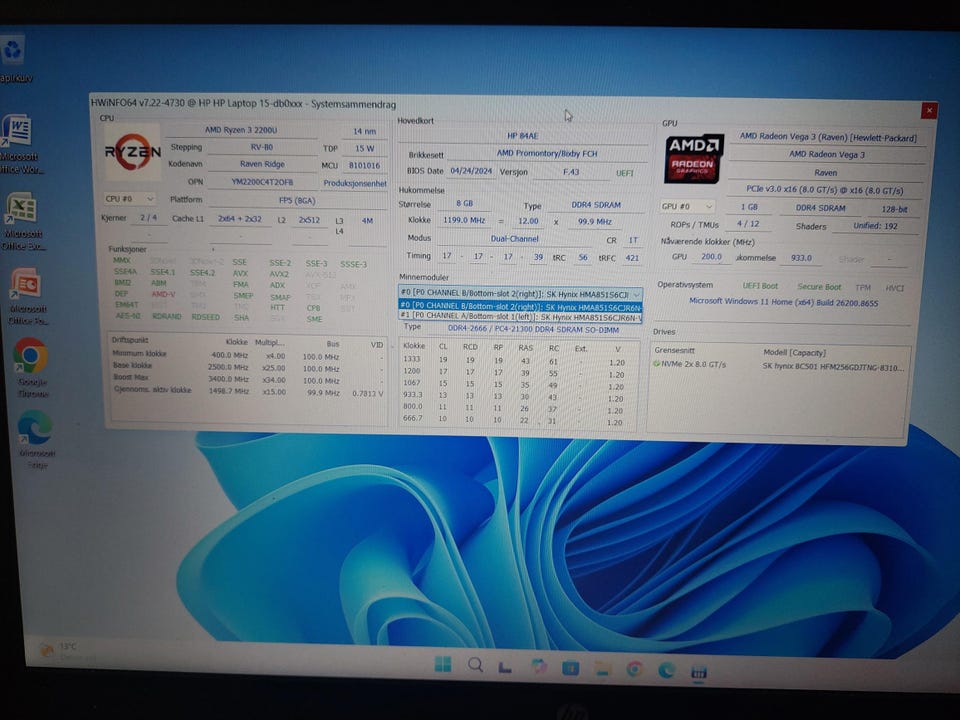Launch Chrome from the taskbar
This screenshot has width=960, height=720.
coord(634,670)
